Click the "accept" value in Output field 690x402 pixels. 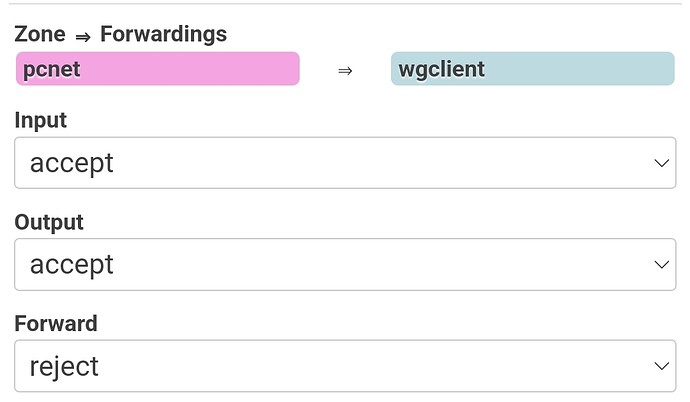(x=72, y=265)
